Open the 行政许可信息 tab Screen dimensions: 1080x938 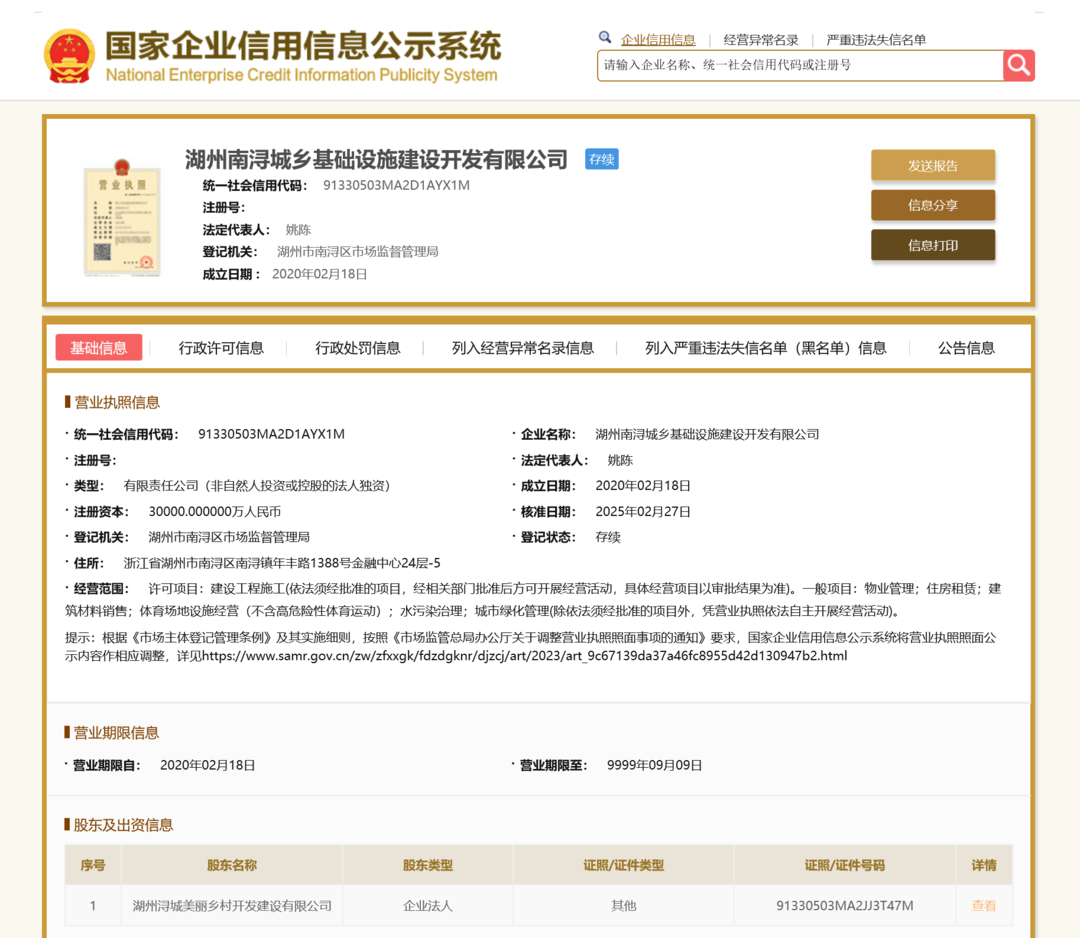click(x=221, y=348)
